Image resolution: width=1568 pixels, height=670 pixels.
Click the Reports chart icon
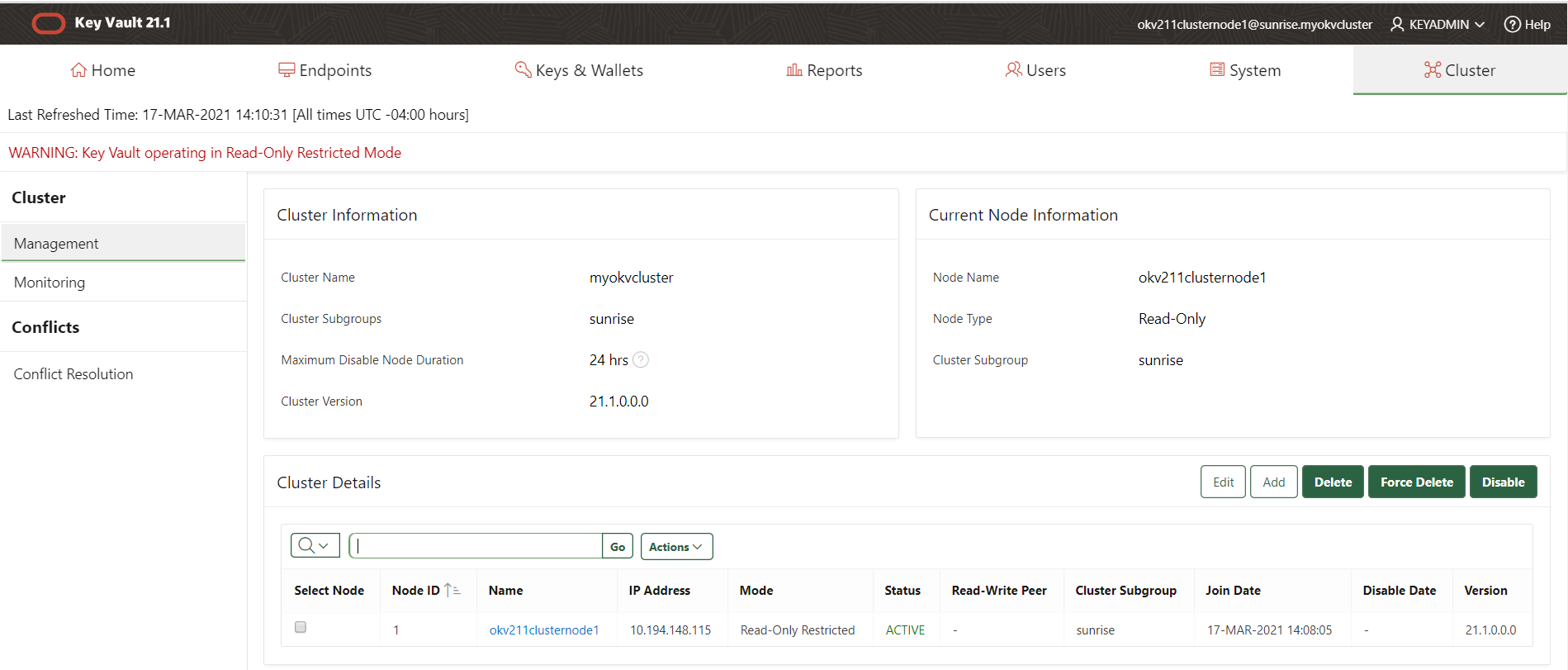794,70
